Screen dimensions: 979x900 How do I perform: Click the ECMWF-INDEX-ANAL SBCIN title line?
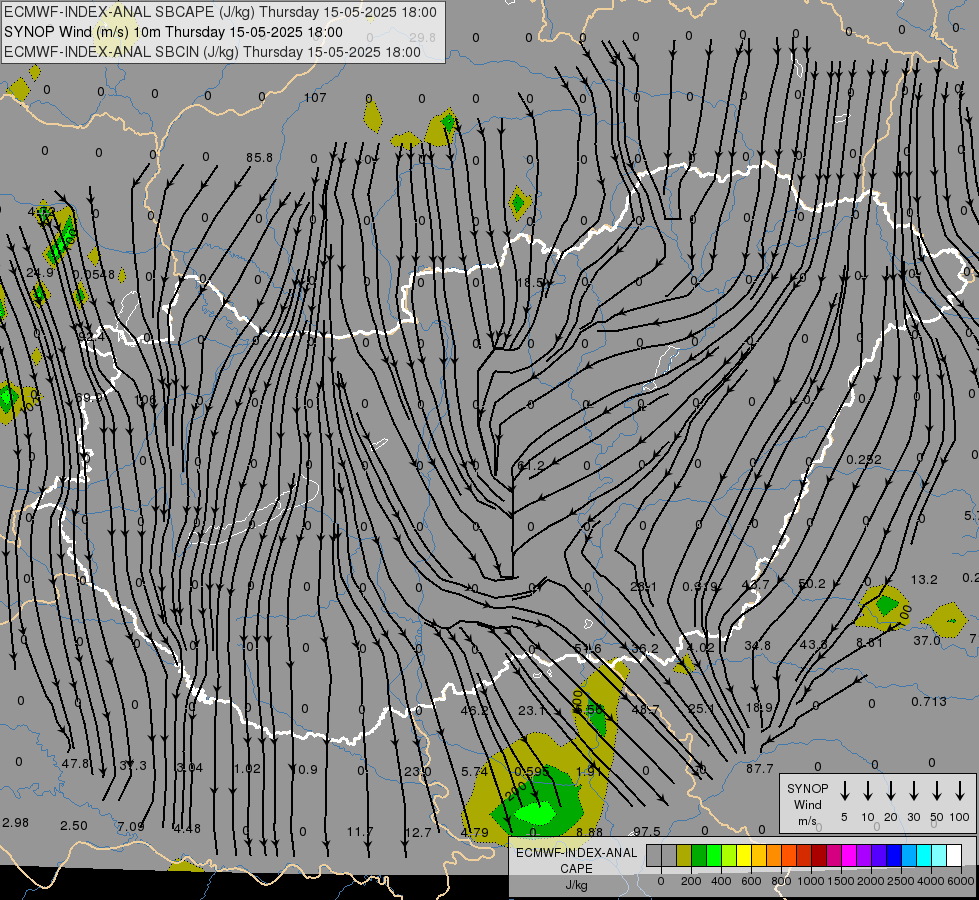point(212,52)
